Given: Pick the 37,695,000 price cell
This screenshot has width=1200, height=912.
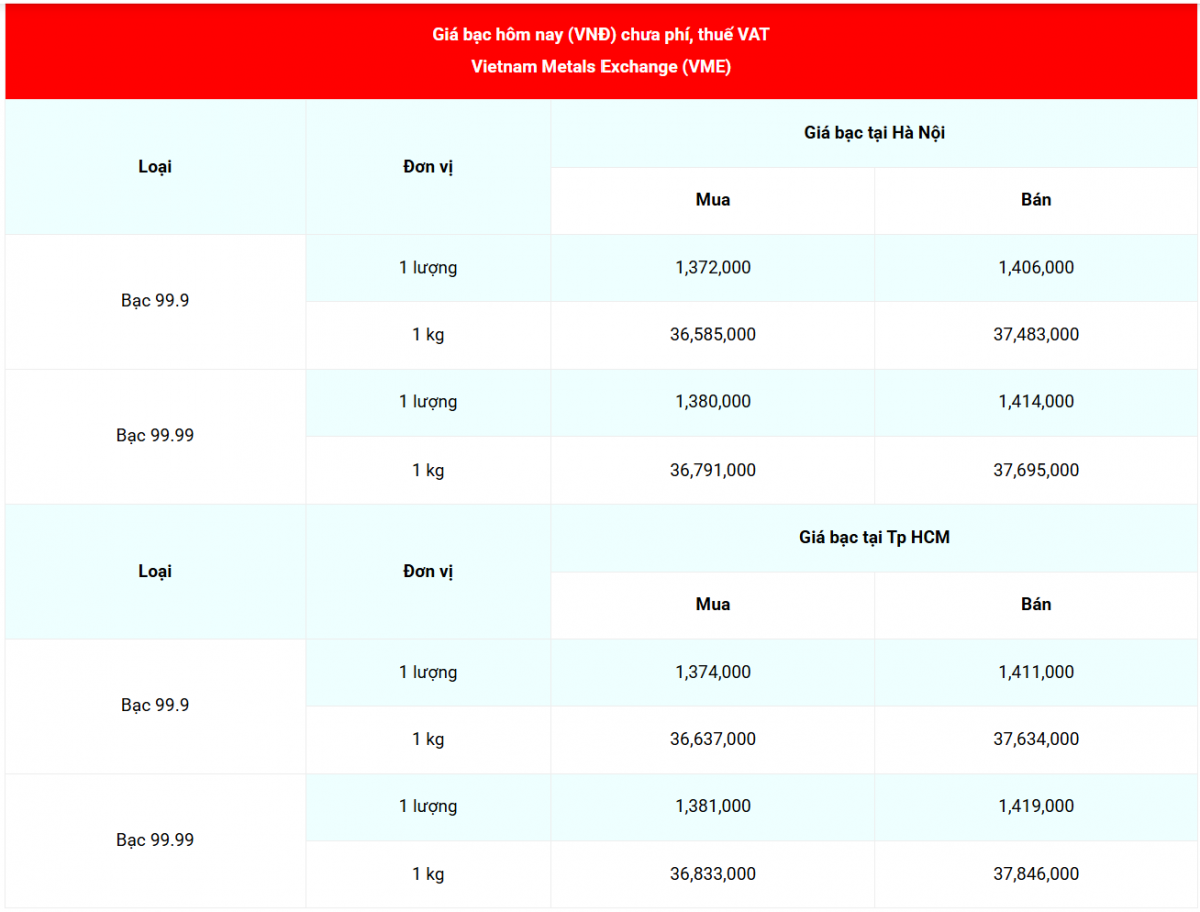Looking at the screenshot, I should pyautogui.click(x=1036, y=470).
